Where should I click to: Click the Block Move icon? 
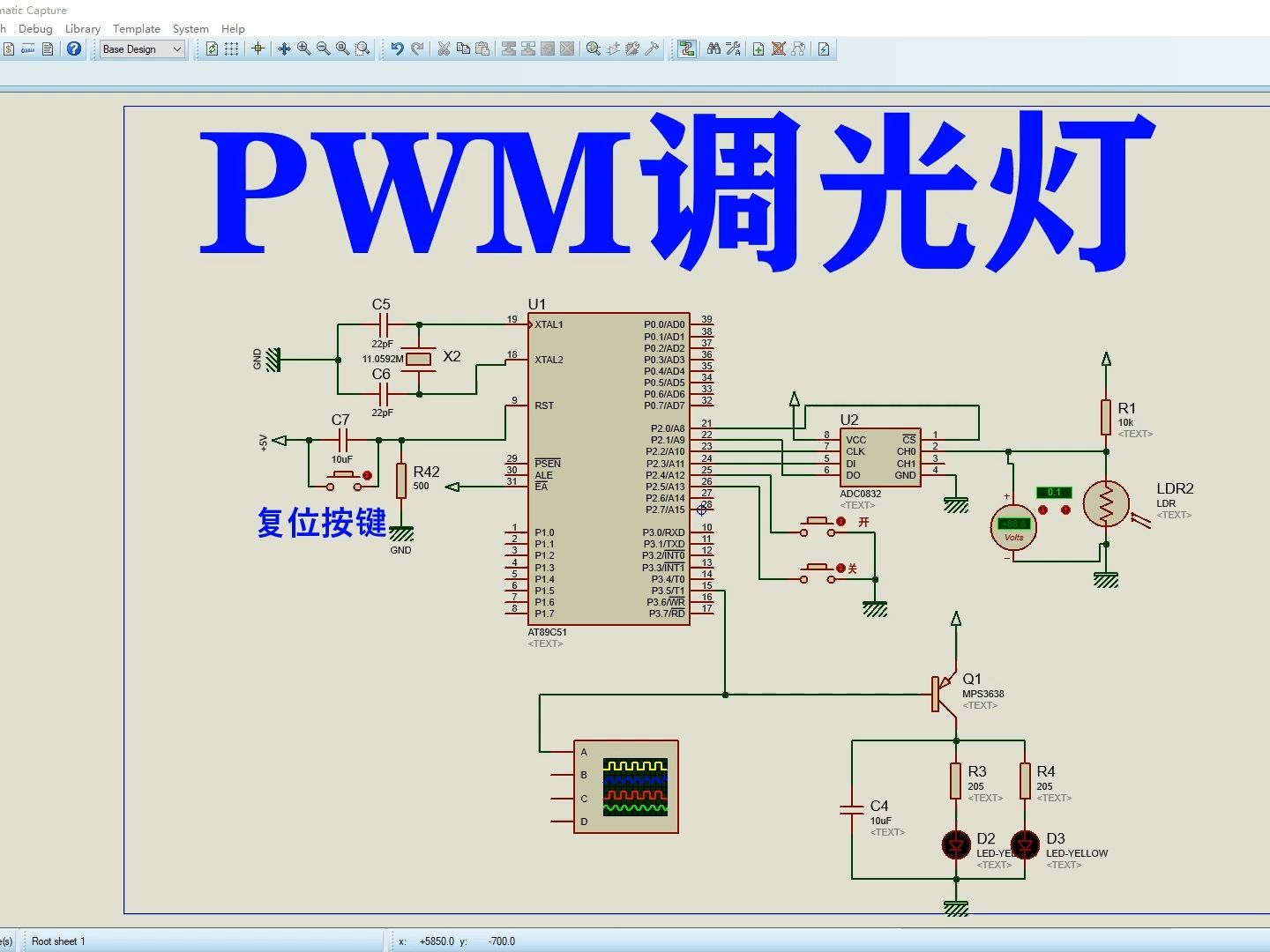pos(528,49)
